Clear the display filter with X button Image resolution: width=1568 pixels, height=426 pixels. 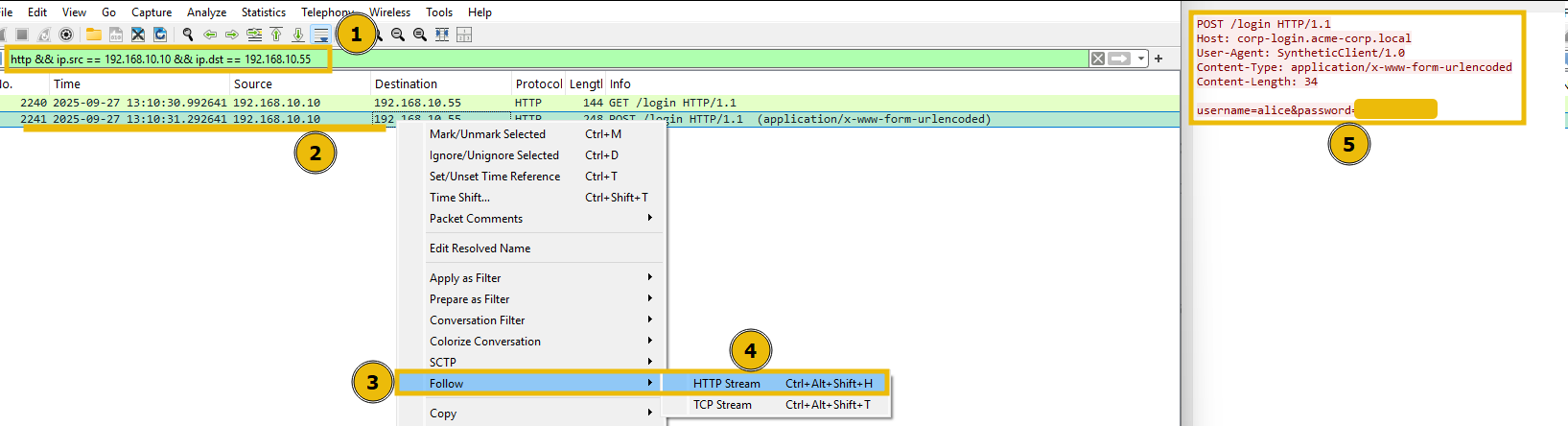[x=1097, y=59]
